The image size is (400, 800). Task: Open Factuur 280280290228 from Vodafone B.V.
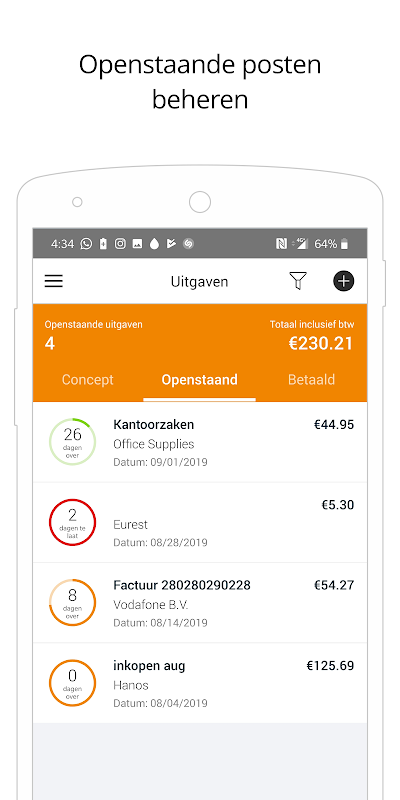200,603
